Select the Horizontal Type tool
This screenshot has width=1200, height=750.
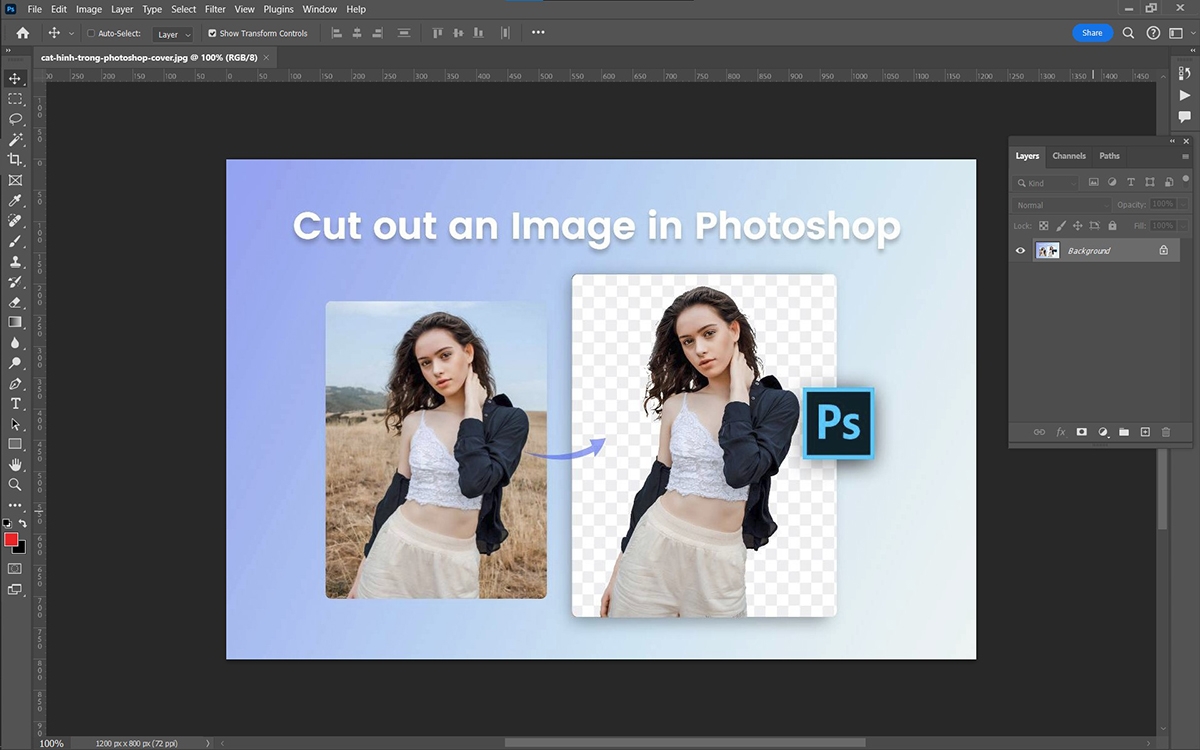(x=15, y=404)
